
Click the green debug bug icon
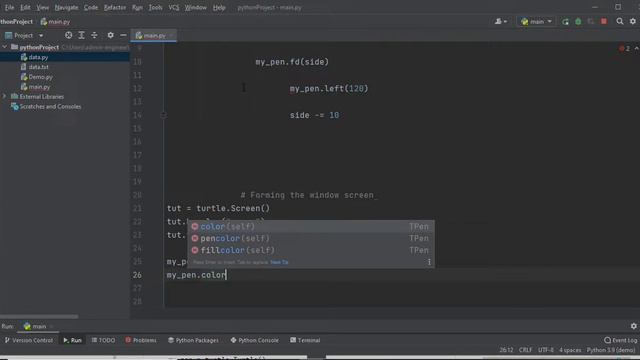point(578,21)
